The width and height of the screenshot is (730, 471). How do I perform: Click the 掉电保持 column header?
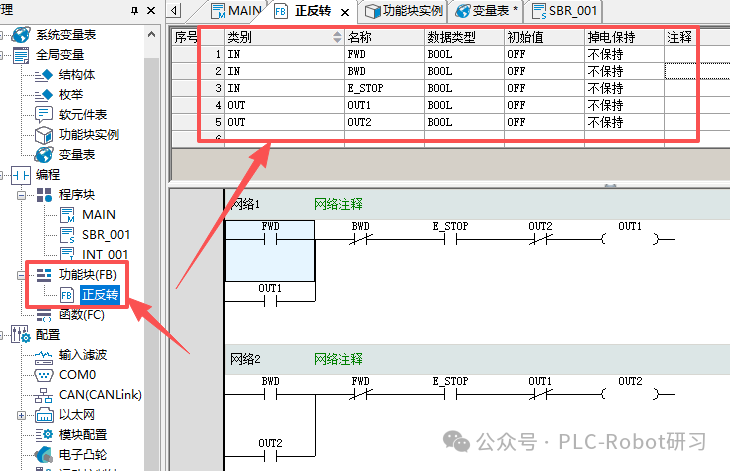pos(624,37)
